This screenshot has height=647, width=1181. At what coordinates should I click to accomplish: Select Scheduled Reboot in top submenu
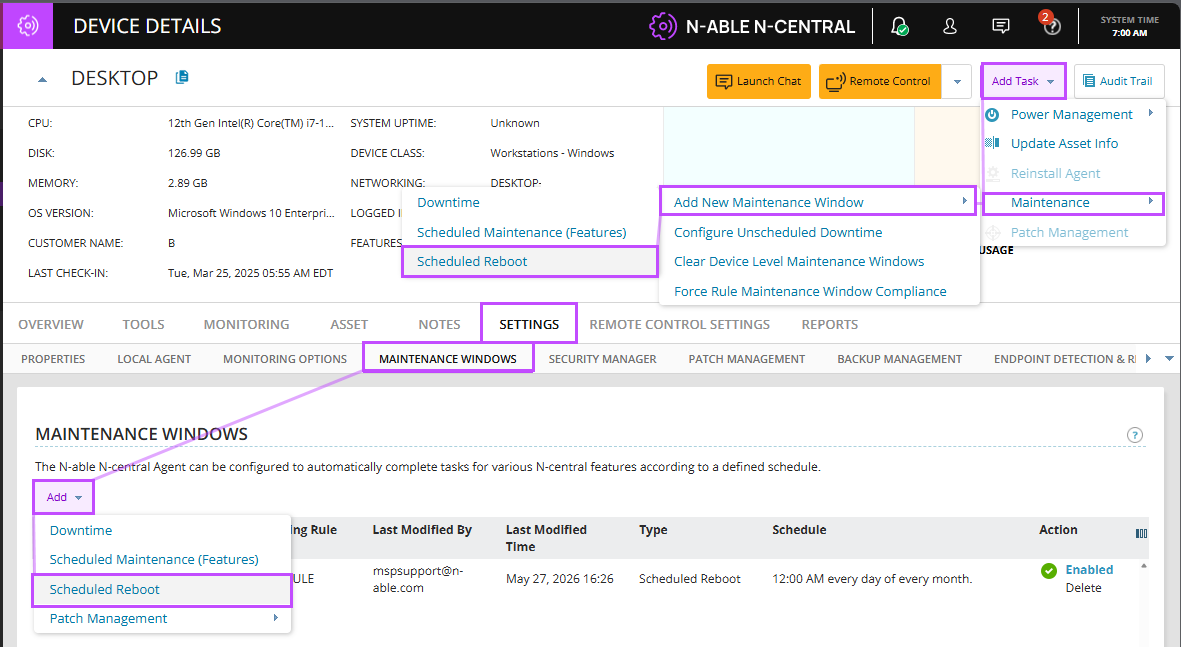point(529,262)
